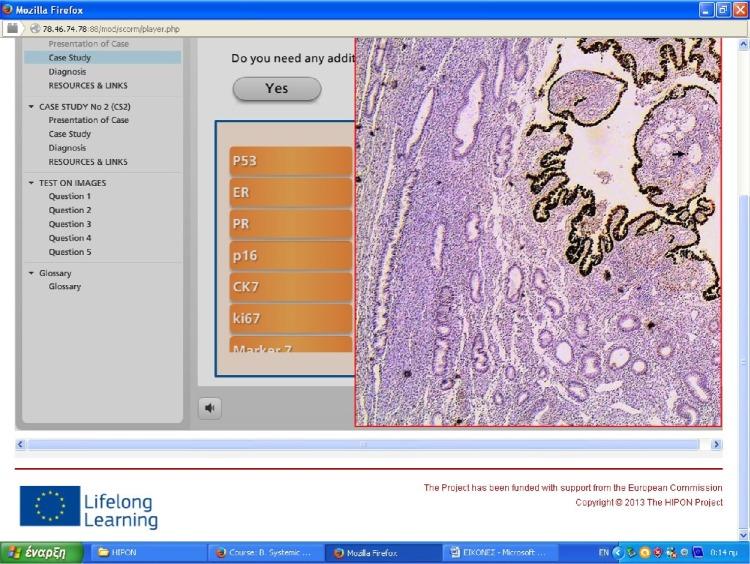Open Question 5
750x564 pixels.
pos(69,252)
